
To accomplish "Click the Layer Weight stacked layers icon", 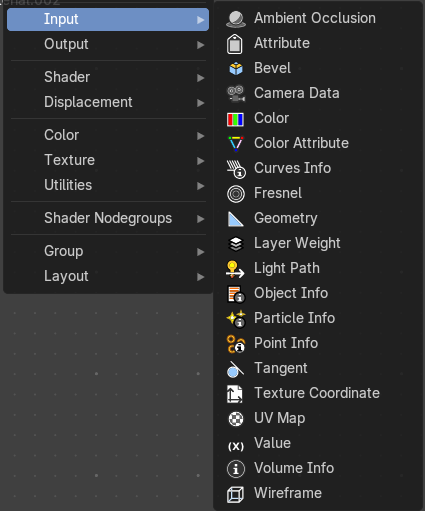I will tap(236, 244).
